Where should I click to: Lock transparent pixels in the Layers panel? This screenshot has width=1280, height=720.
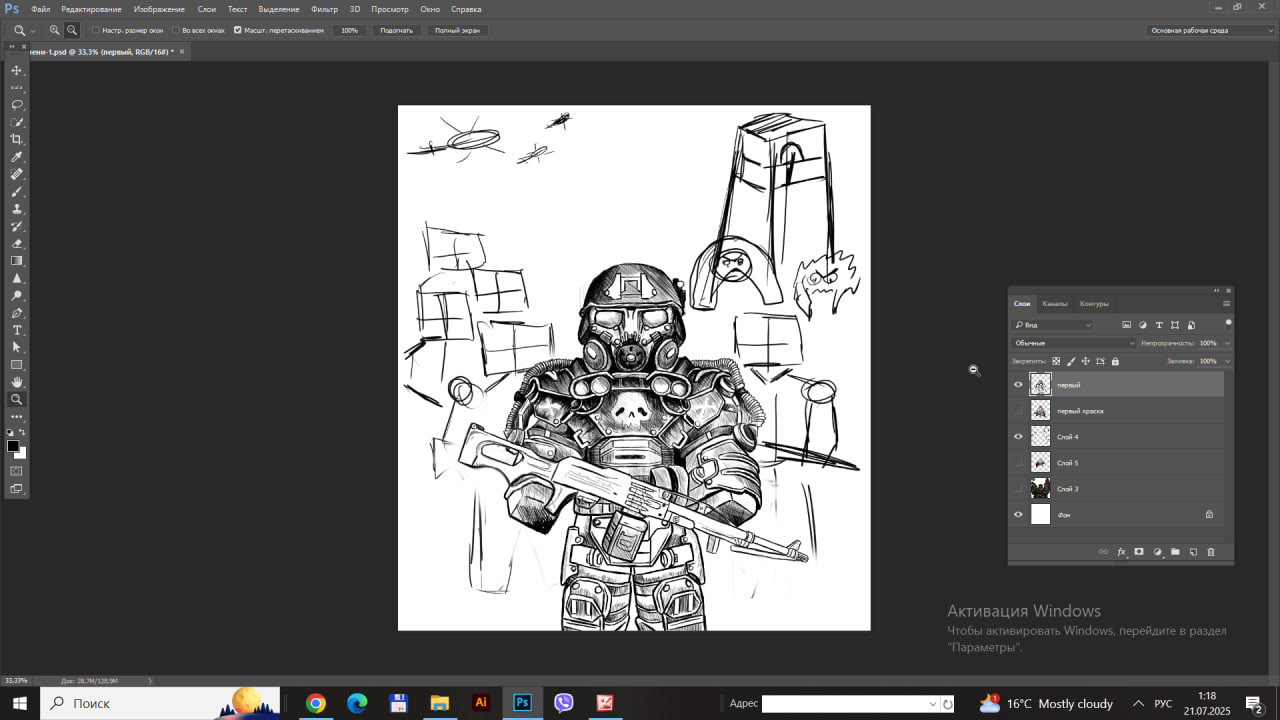pos(1056,361)
